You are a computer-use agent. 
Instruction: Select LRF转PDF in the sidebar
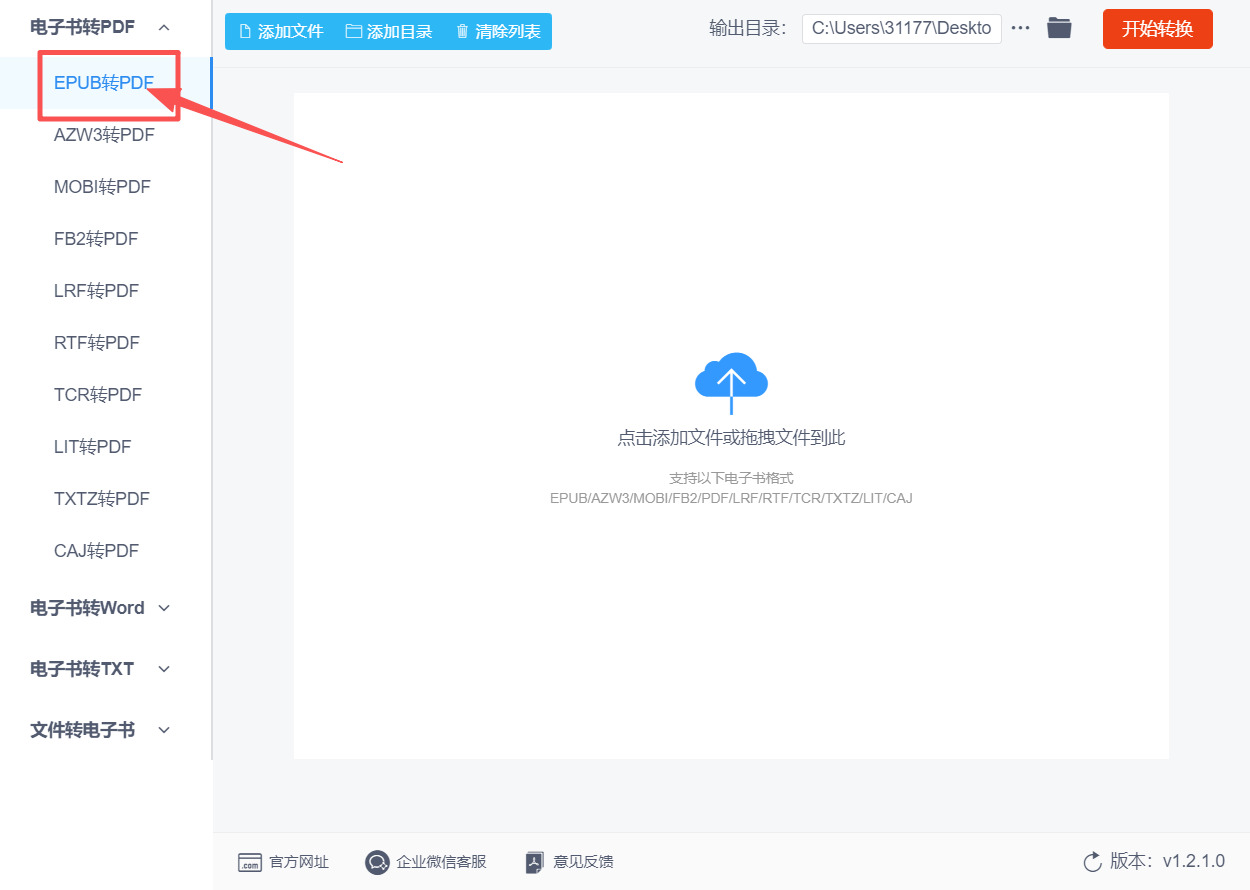pos(96,291)
